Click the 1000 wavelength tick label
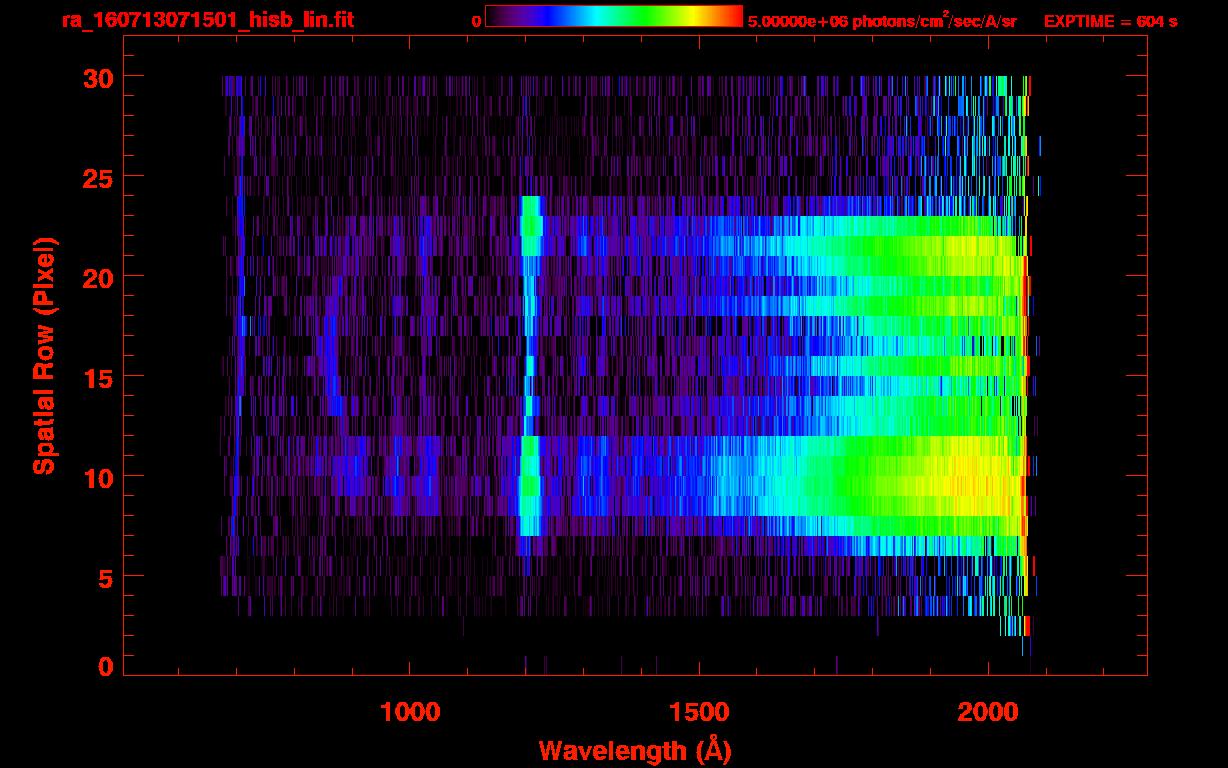Viewport: 1228px width, 768px height. (410, 711)
